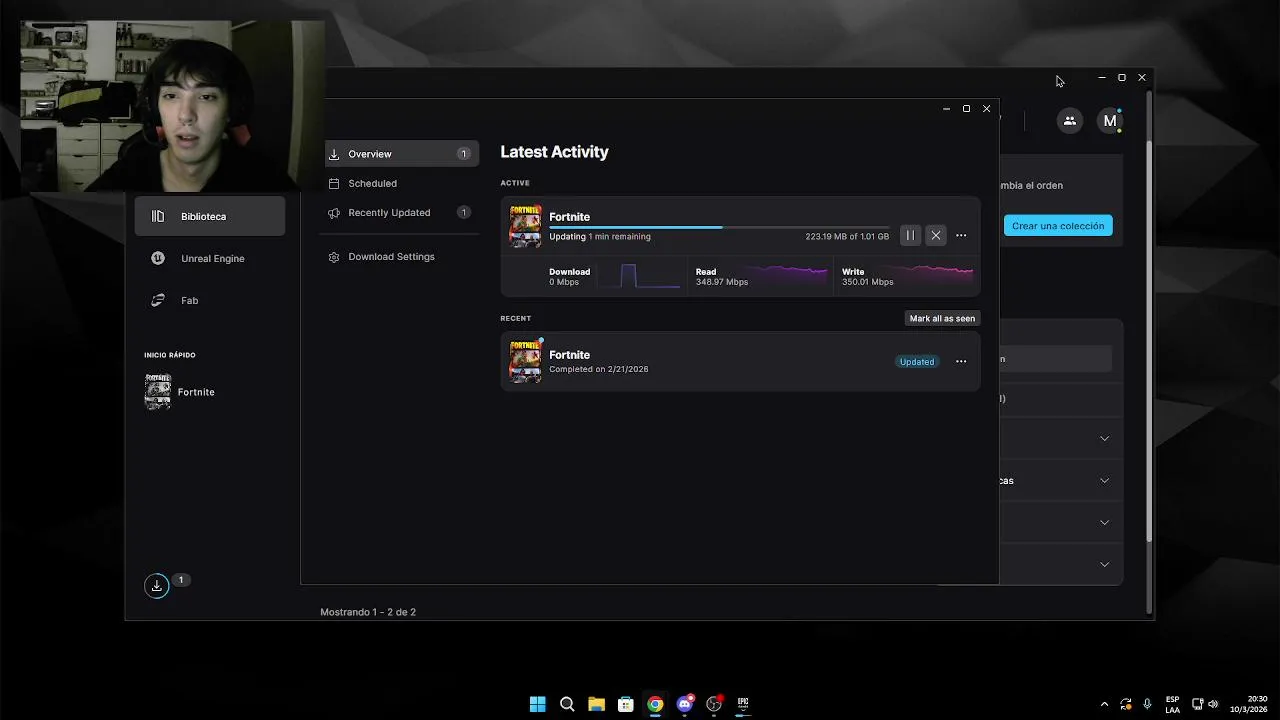Cancel the active Fortnite update with X
The image size is (1280, 720).
point(936,236)
